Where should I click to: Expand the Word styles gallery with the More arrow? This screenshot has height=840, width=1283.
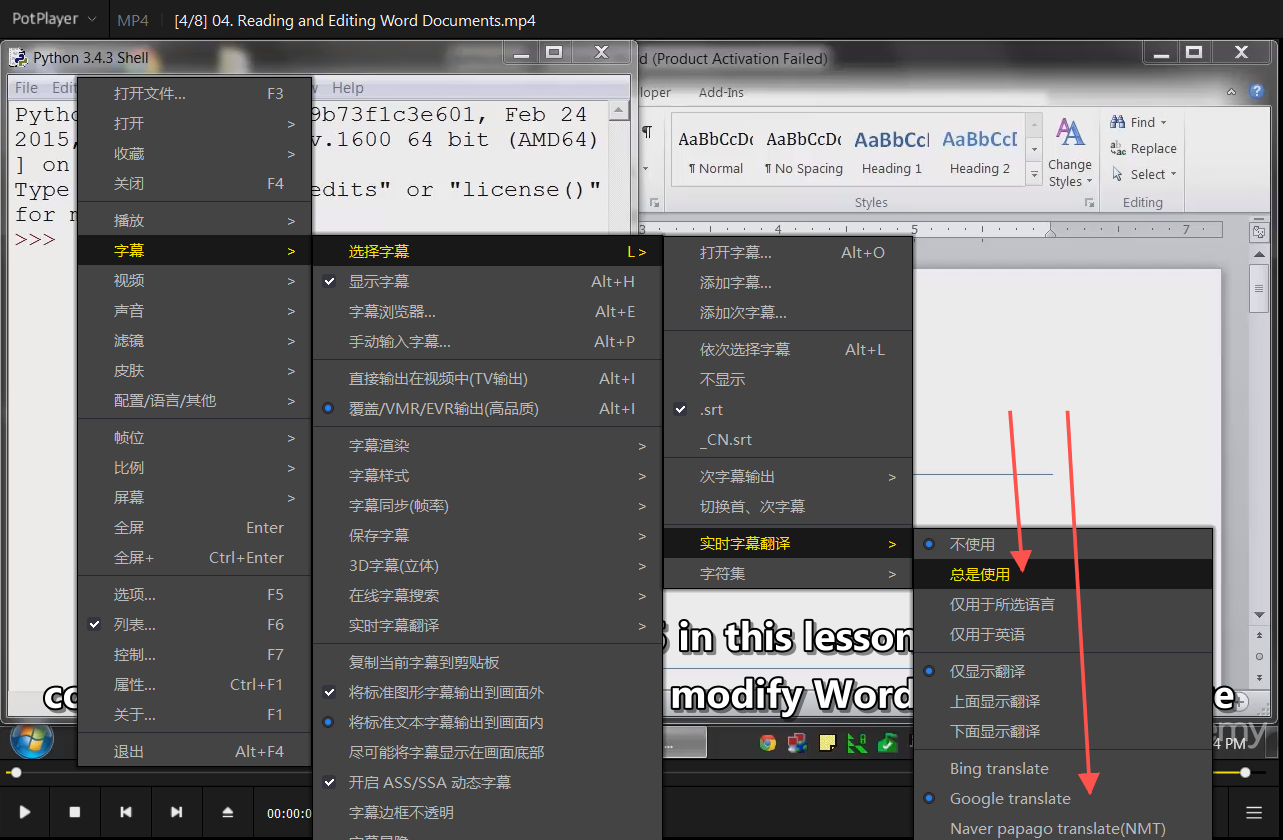(x=1035, y=174)
